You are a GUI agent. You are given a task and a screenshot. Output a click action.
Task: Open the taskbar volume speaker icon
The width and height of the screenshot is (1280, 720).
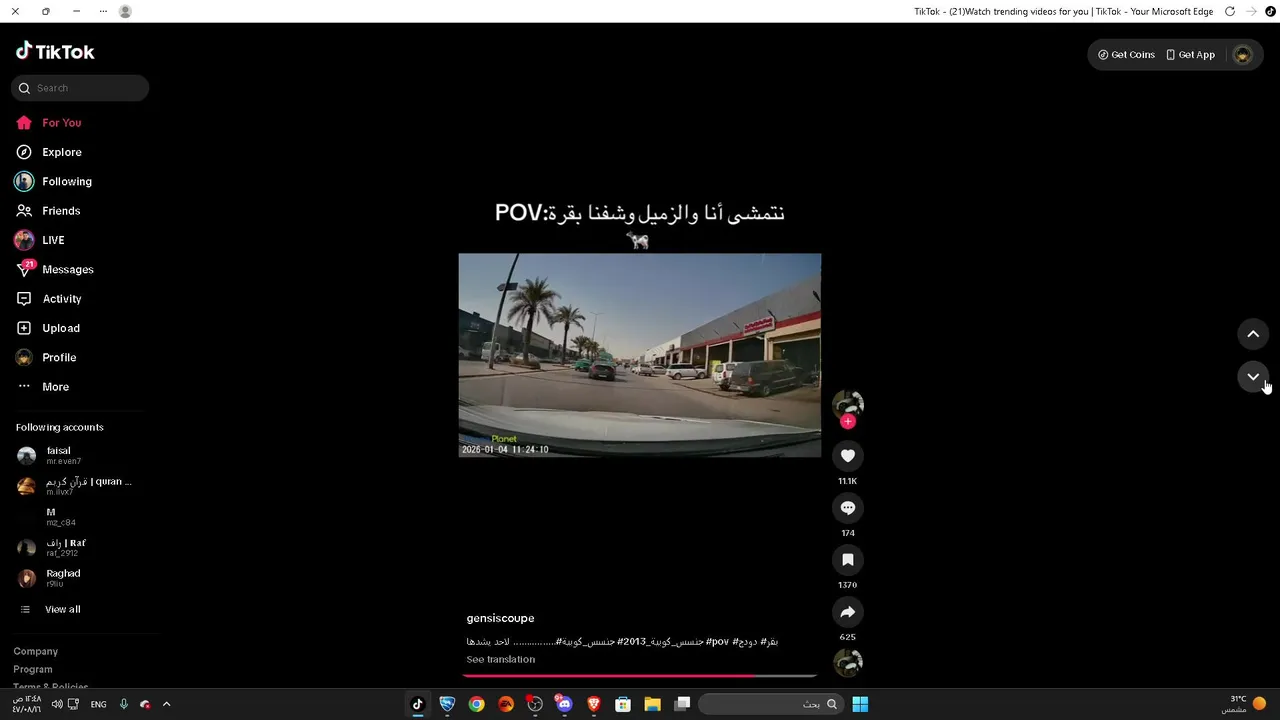tap(57, 704)
